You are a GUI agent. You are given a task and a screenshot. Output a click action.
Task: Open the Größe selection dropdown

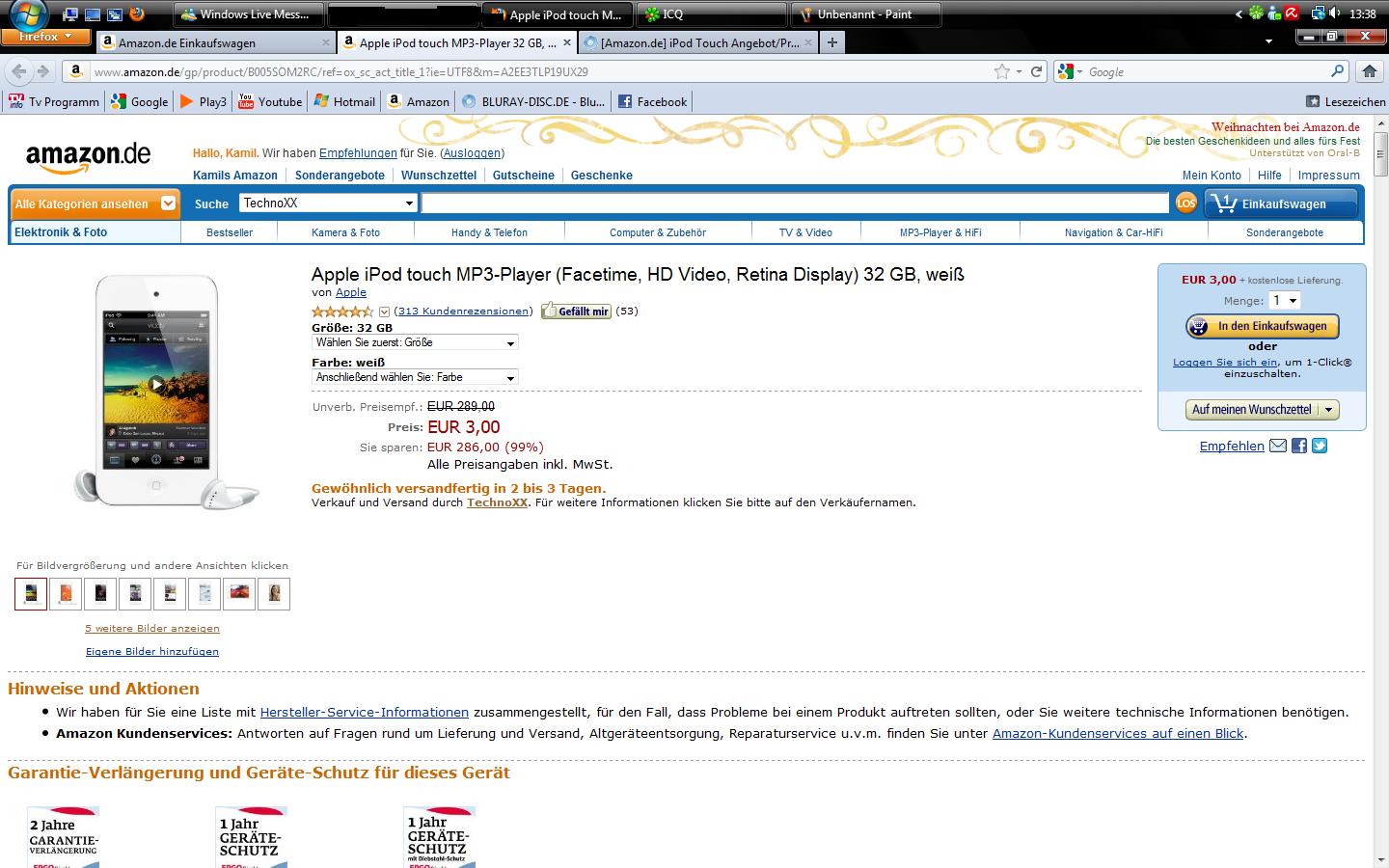(x=415, y=342)
